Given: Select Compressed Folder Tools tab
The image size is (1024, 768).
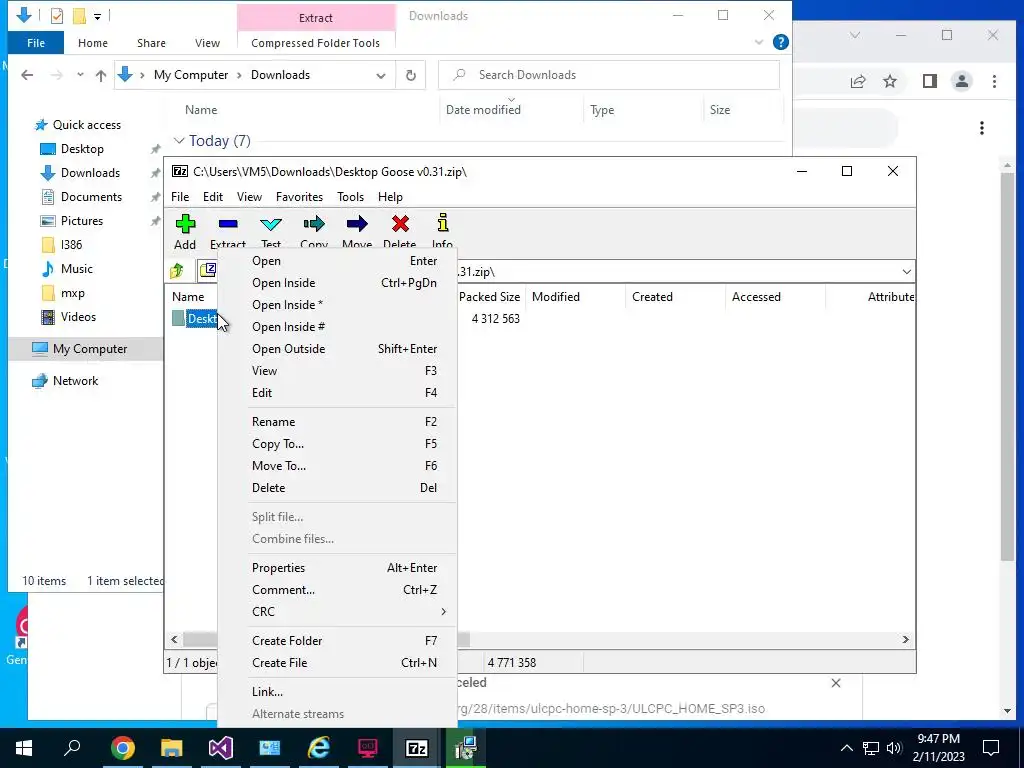Looking at the screenshot, I should click(x=315, y=43).
